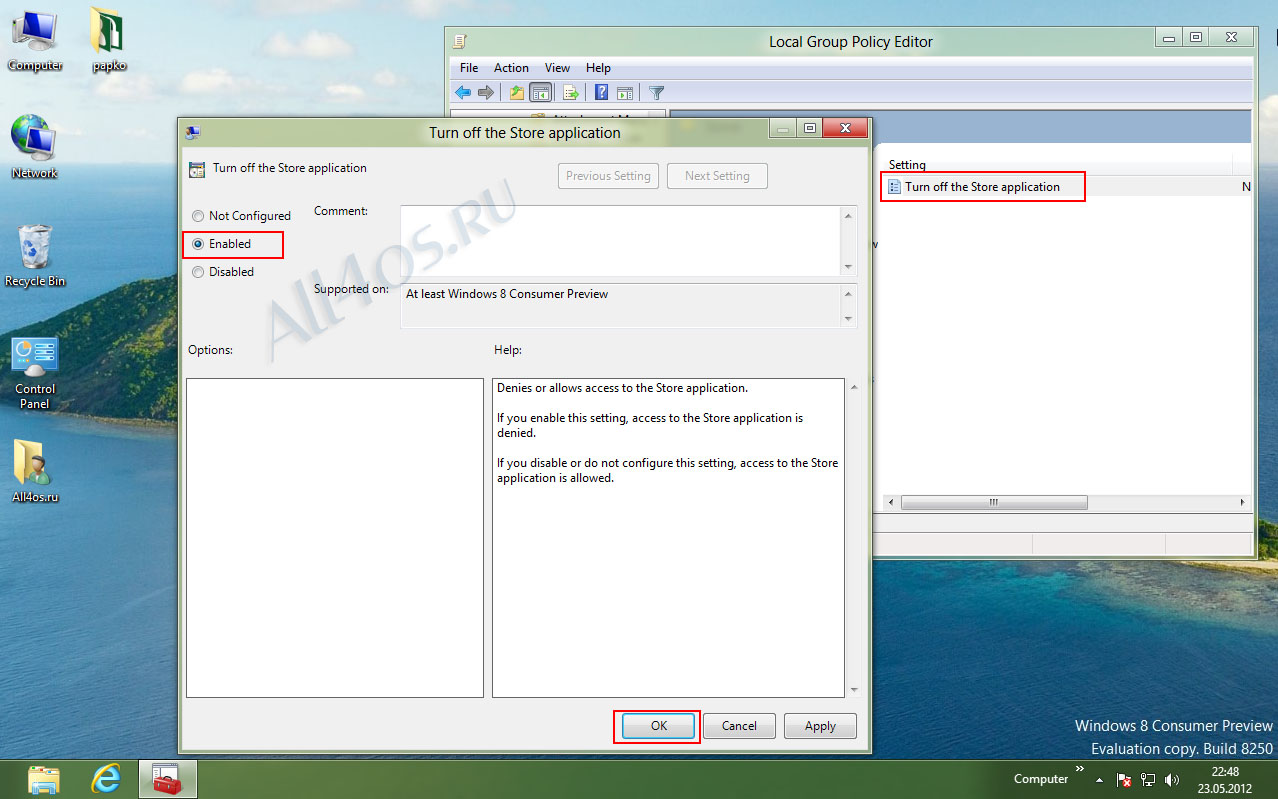Screen dimensions: 1278x799
Task: Click the volume speaker tray icon
Action: point(1172,779)
